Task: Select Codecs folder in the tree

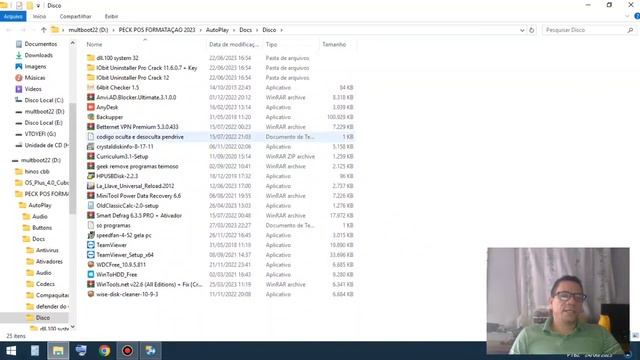Action: point(45,284)
